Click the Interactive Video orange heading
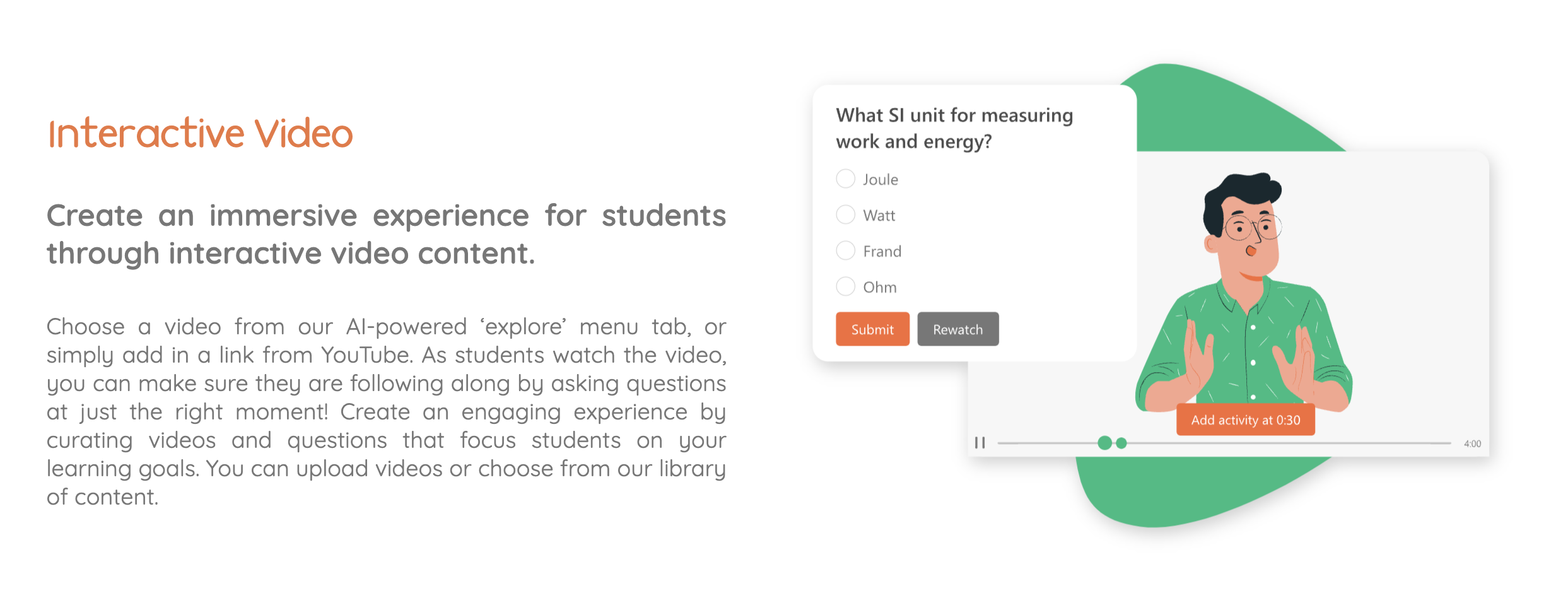The image size is (1568, 598). point(201,134)
